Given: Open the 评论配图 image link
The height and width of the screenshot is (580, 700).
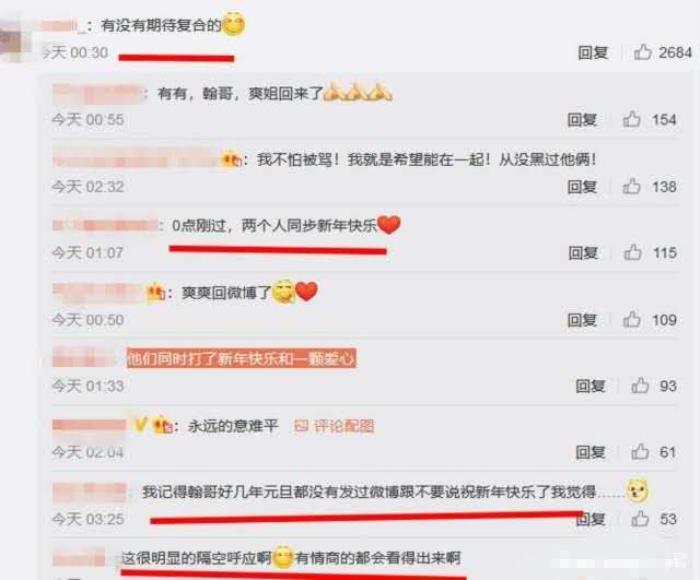Looking at the screenshot, I should point(334,426).
